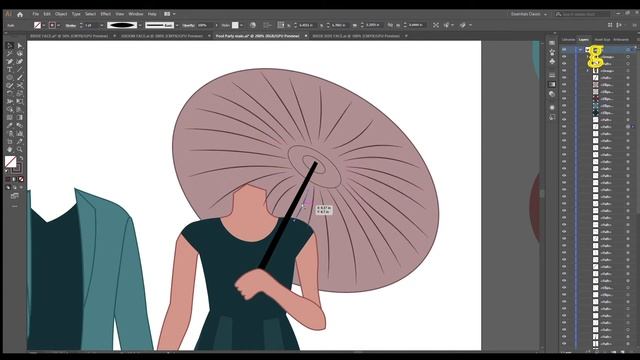This screenshot has height=360, width=640.
Task: Click the Swap Fill and Stroke arrow
Action: point(21,158)
